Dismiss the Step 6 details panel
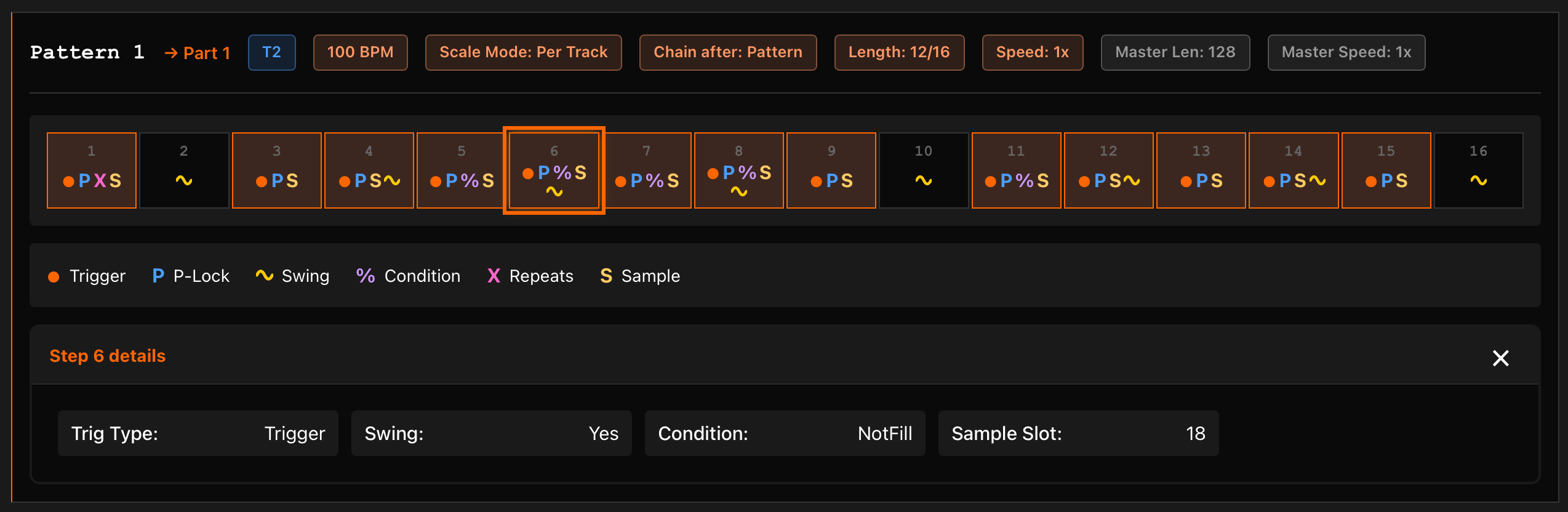This screenshot has height=512, width=1568. [1500, 358]
